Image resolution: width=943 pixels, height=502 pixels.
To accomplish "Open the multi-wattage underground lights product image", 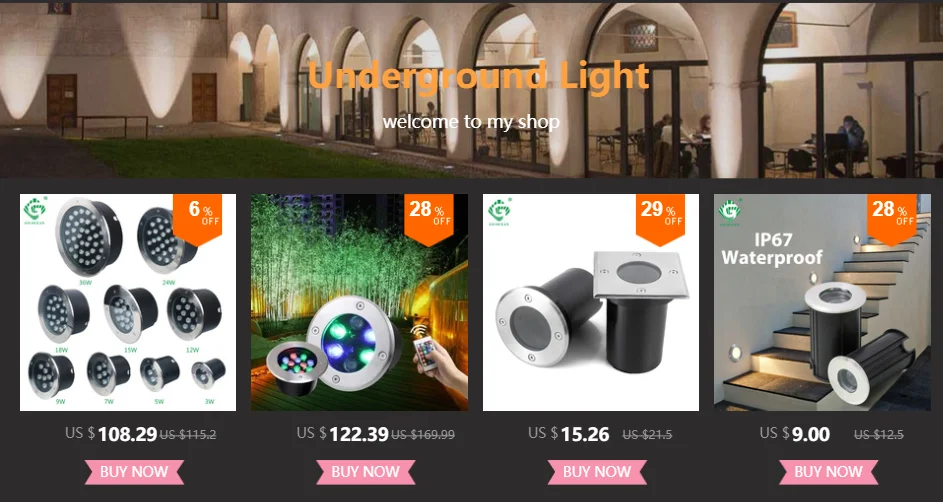I will [x=128, y=302].
